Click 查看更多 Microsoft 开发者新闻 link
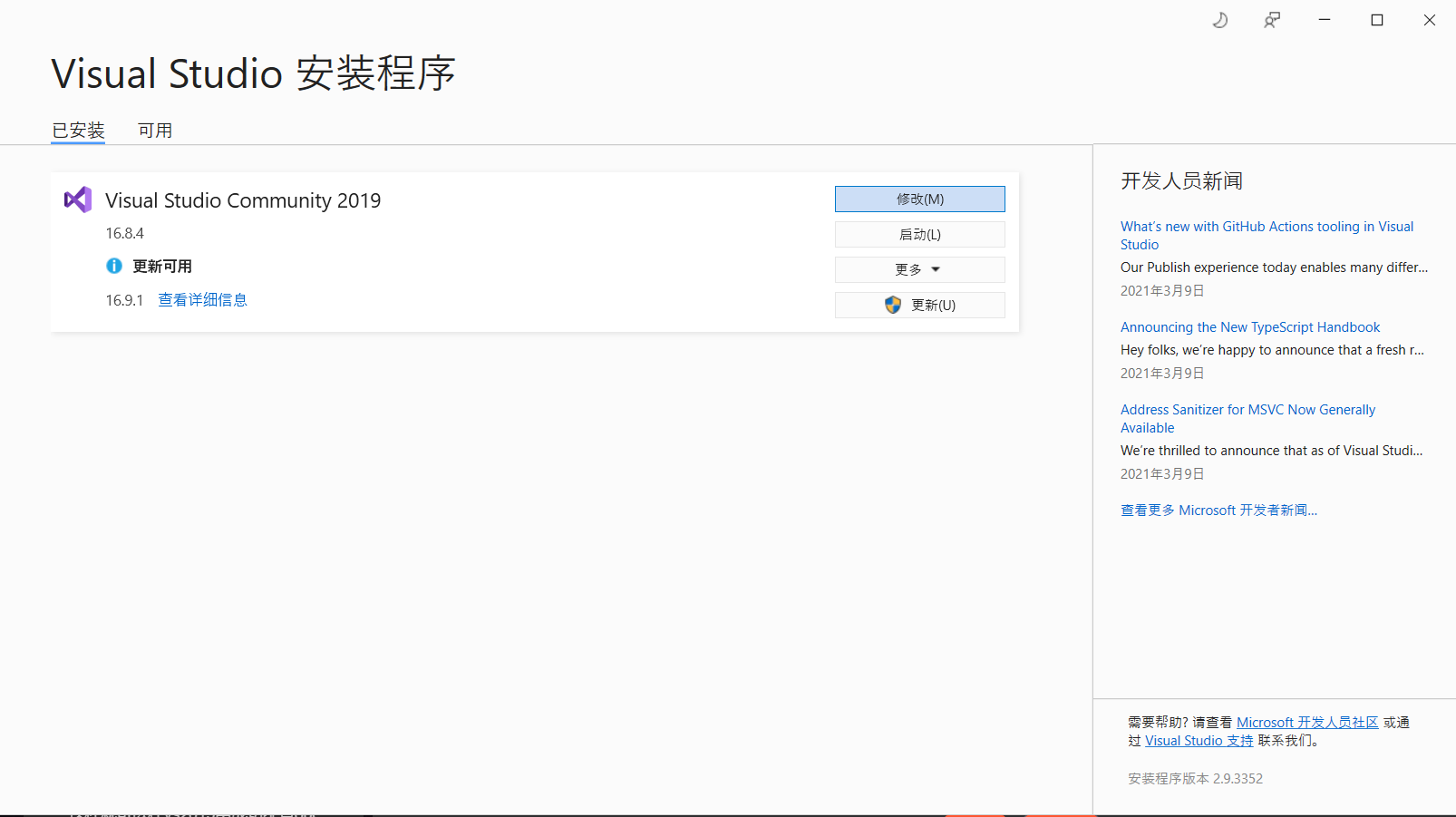The width and height of the screenshot is (1456, 817). click(1218, 510)
